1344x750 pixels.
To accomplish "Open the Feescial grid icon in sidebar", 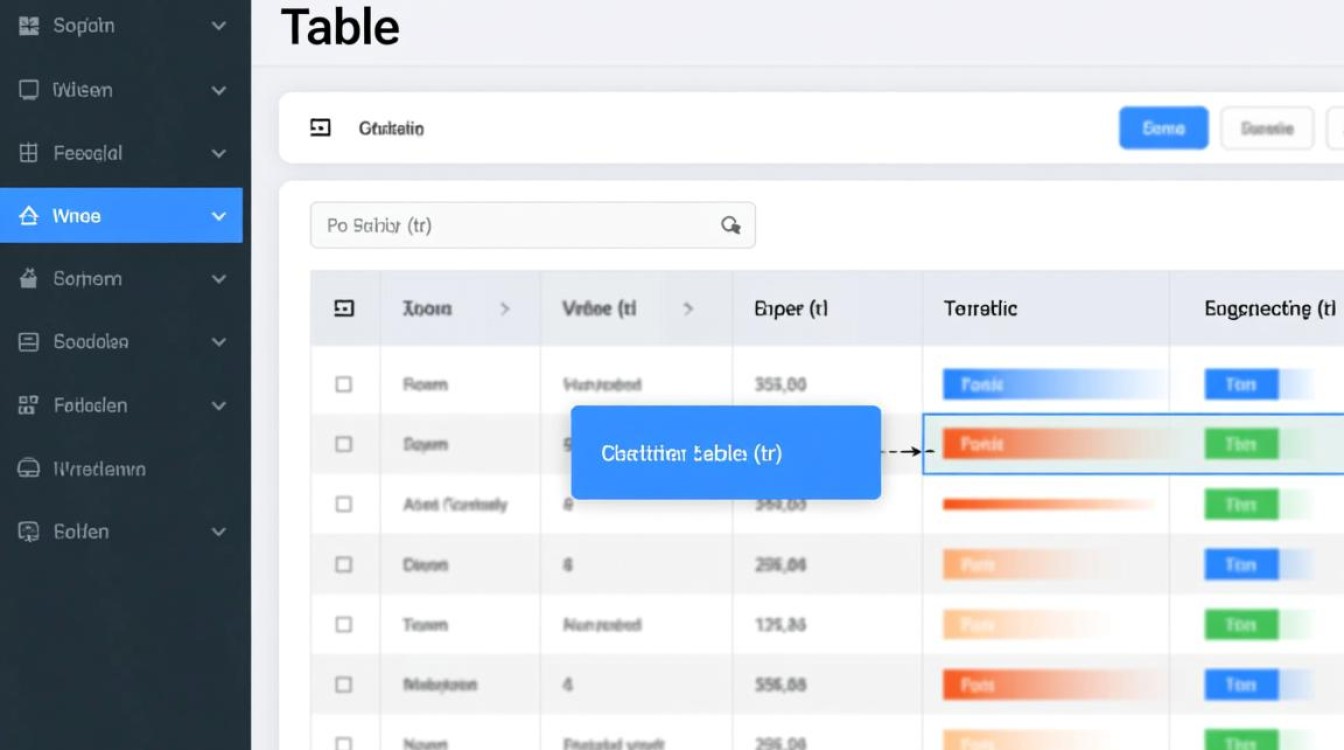I will click(28, 153).
